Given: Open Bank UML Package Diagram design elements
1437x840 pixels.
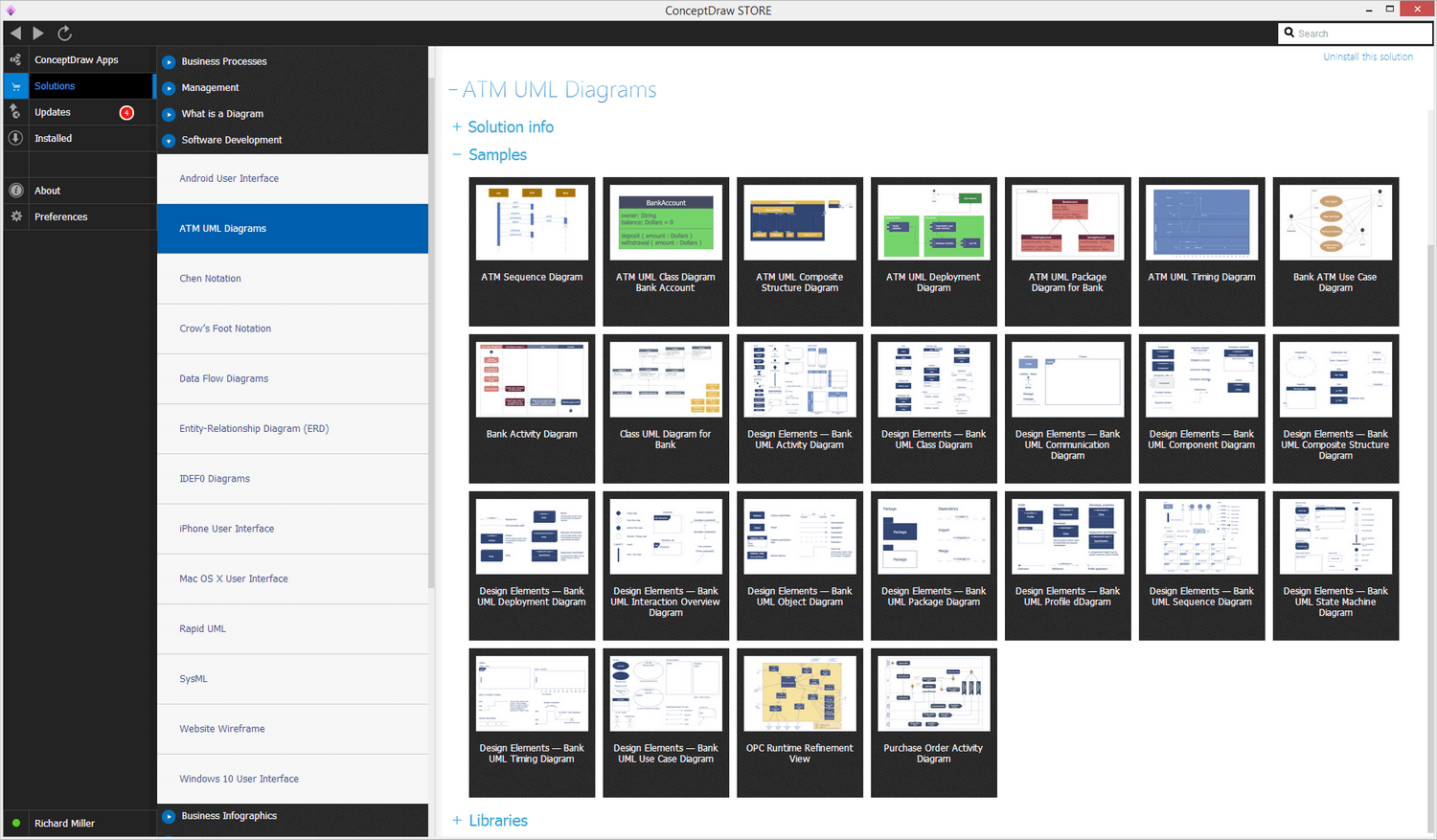Looking at the screenshot, I should 934,566.
